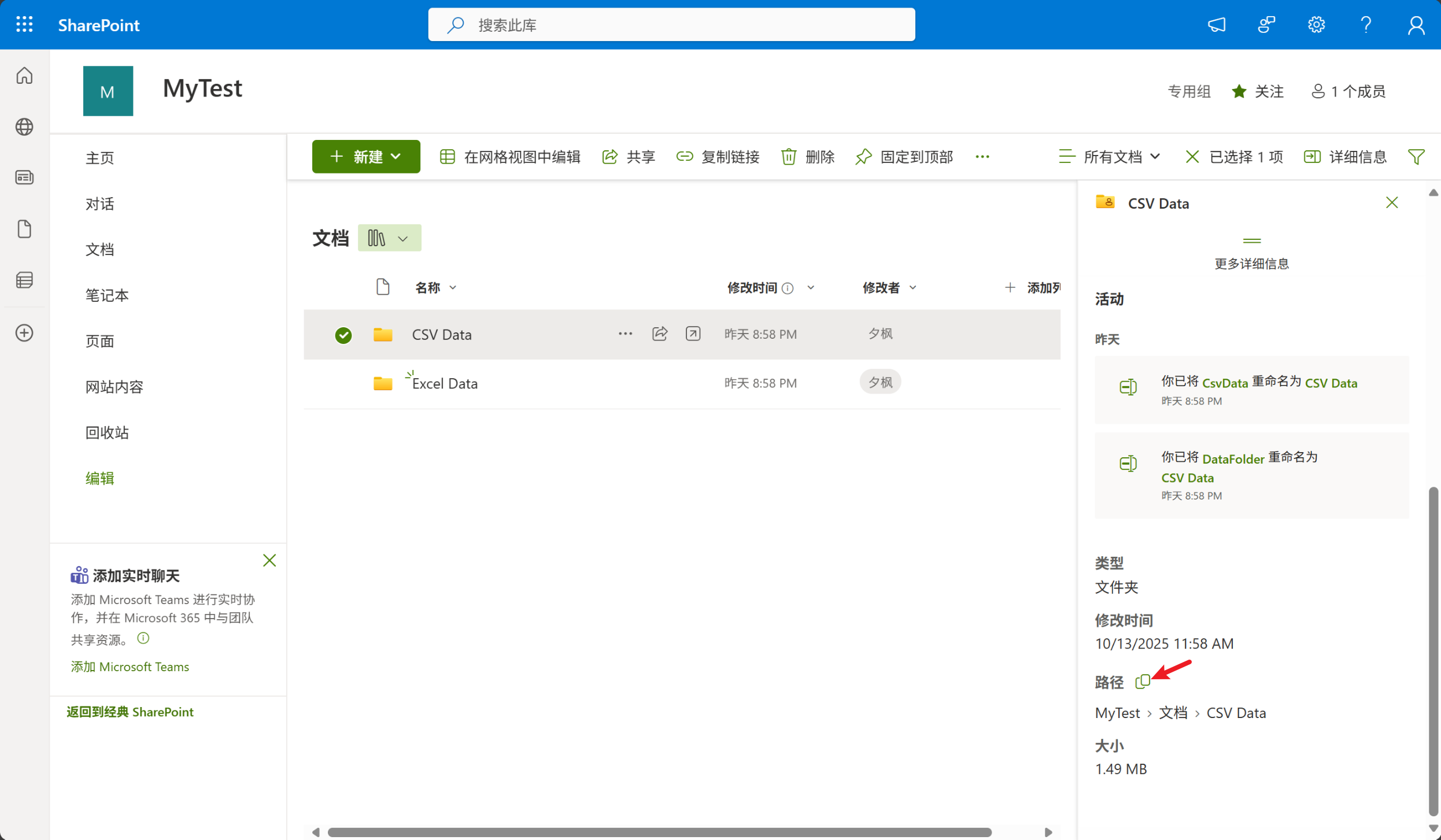This screenshot has height=840, width=1441.
Task: Click the trash icon for 删除
Action: coord(789,157)
